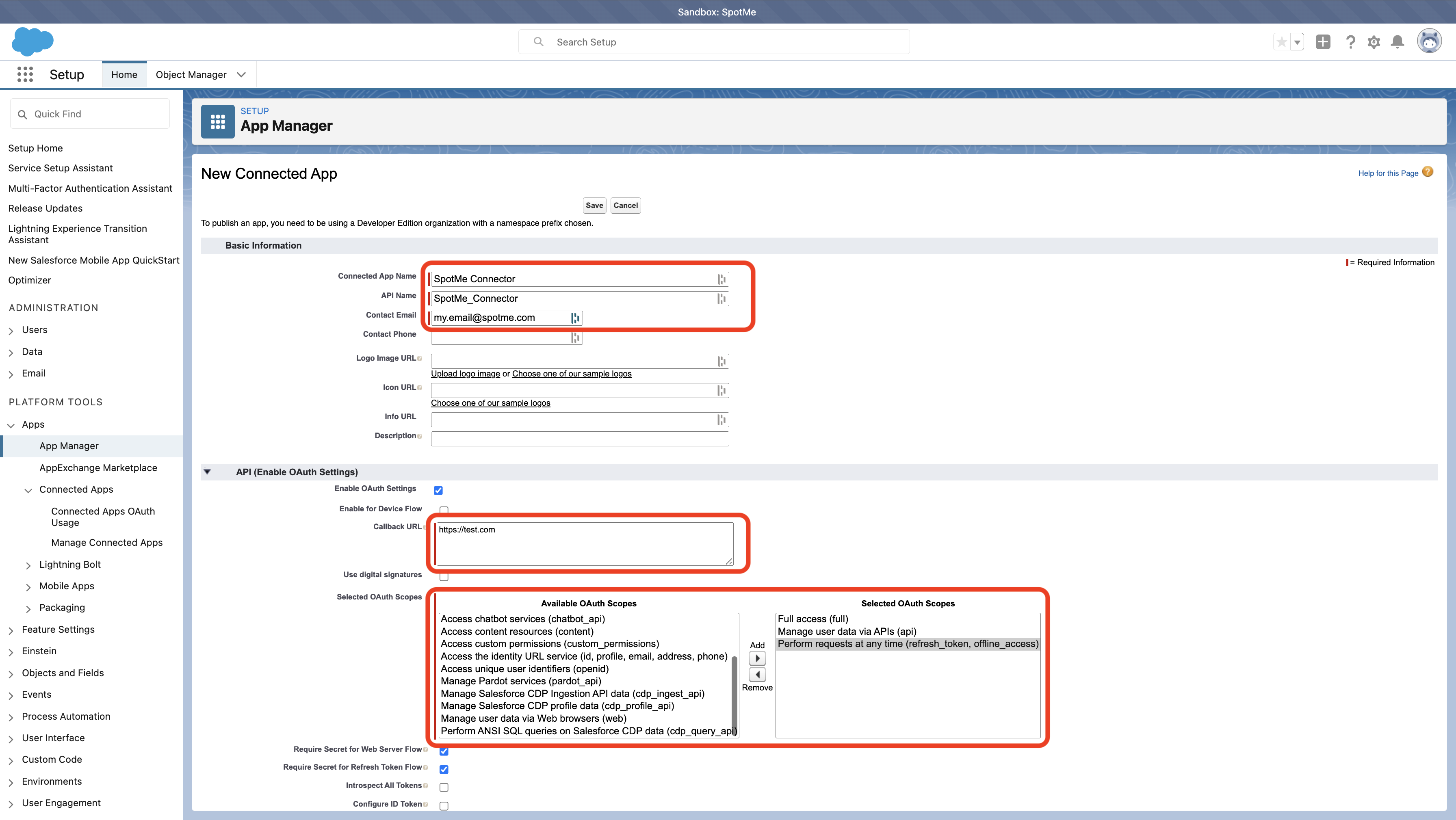Check Use digital signatures
Viewport: 1456px width, 820px height.
coord(444,576)
